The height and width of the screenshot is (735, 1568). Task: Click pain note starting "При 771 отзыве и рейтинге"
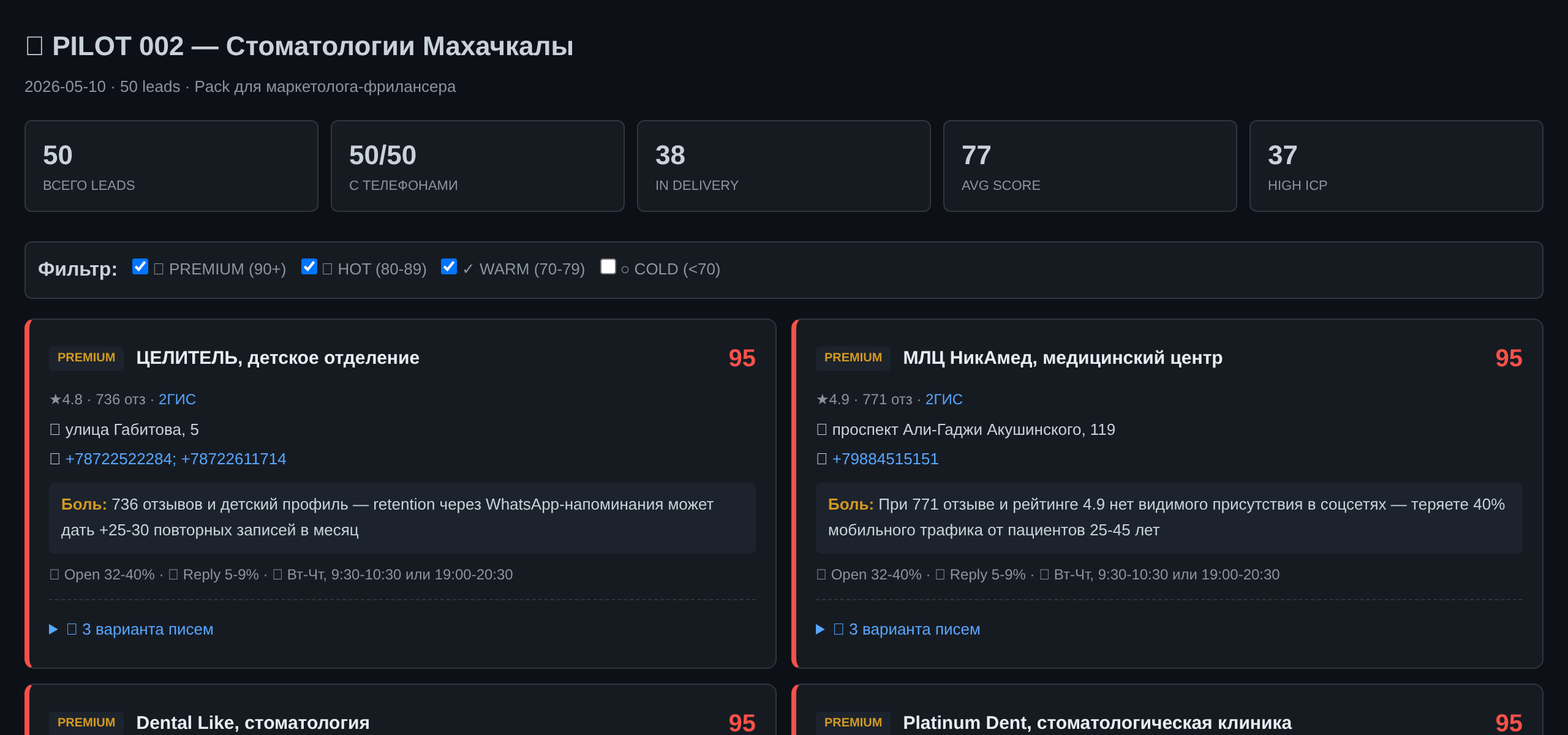pyautogui.click(x=1169, y=518)
